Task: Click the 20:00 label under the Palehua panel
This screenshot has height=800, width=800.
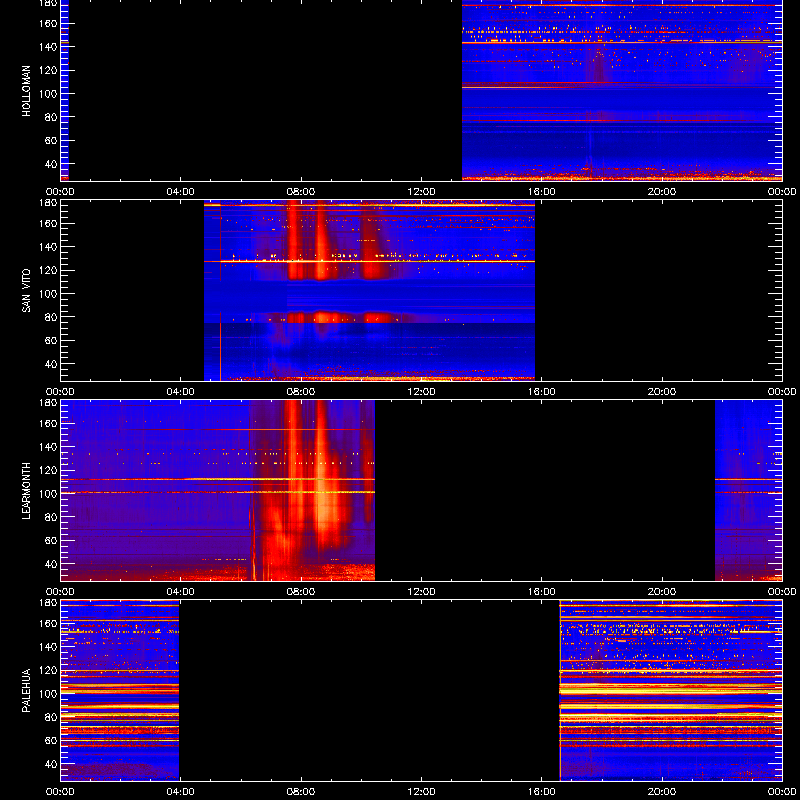Action: pyautogui.click(x=662, y=792)
